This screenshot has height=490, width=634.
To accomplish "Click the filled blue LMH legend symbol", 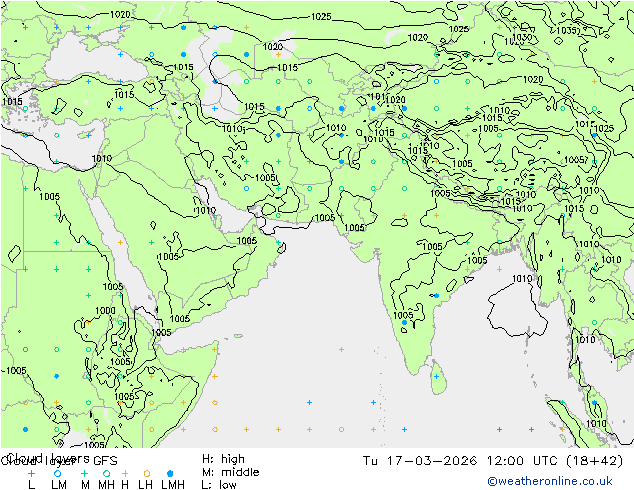I will point(170,473).
